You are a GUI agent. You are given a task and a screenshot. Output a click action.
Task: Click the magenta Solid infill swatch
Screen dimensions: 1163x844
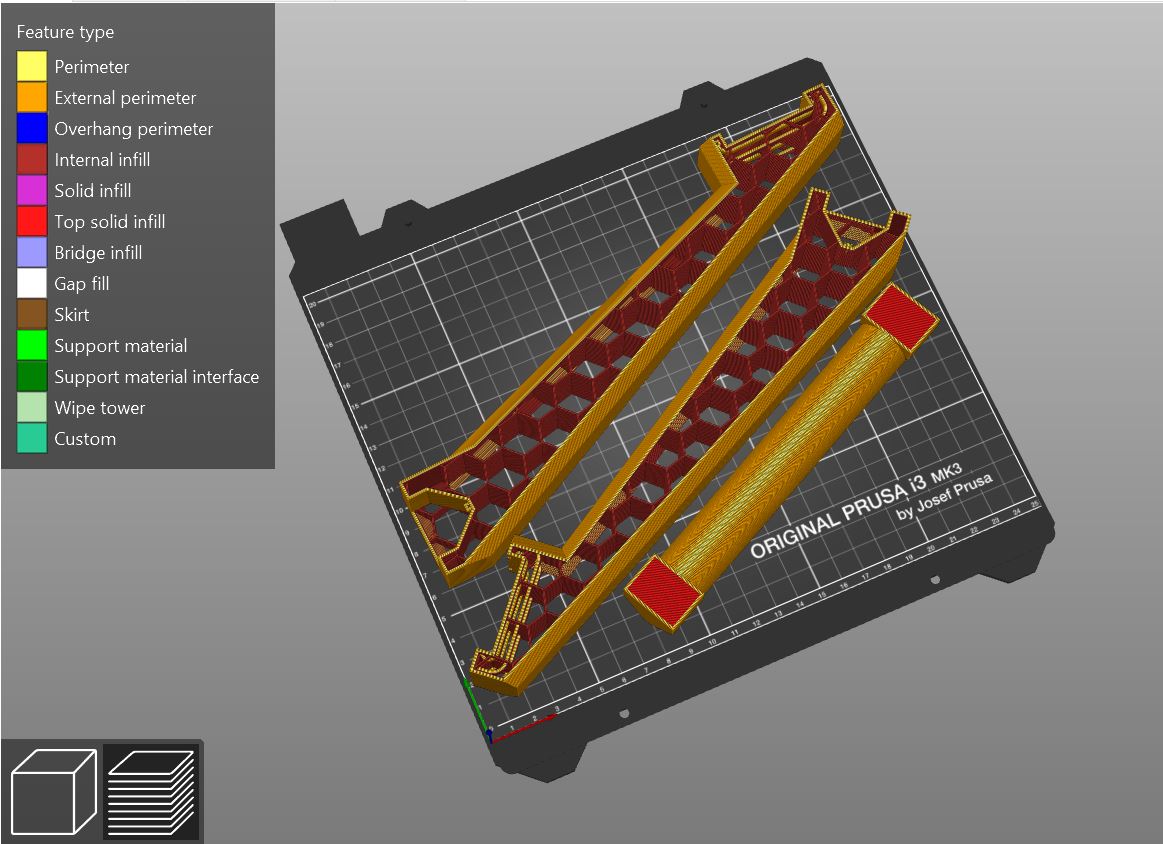pos(32,191)
